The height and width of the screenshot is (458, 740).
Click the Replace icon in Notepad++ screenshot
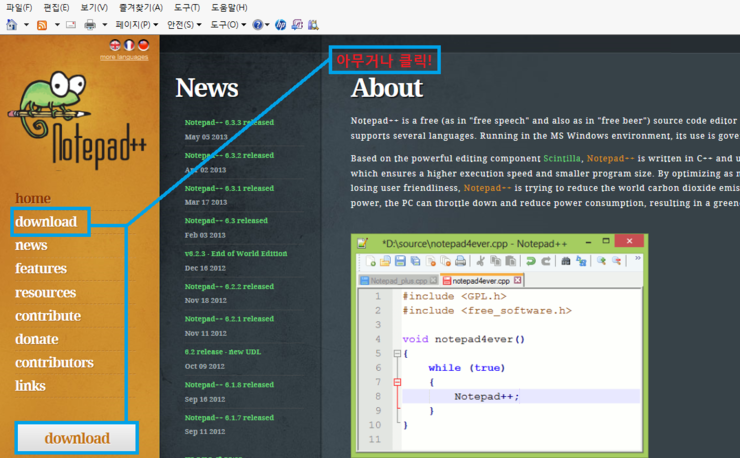tap(581, 261)
